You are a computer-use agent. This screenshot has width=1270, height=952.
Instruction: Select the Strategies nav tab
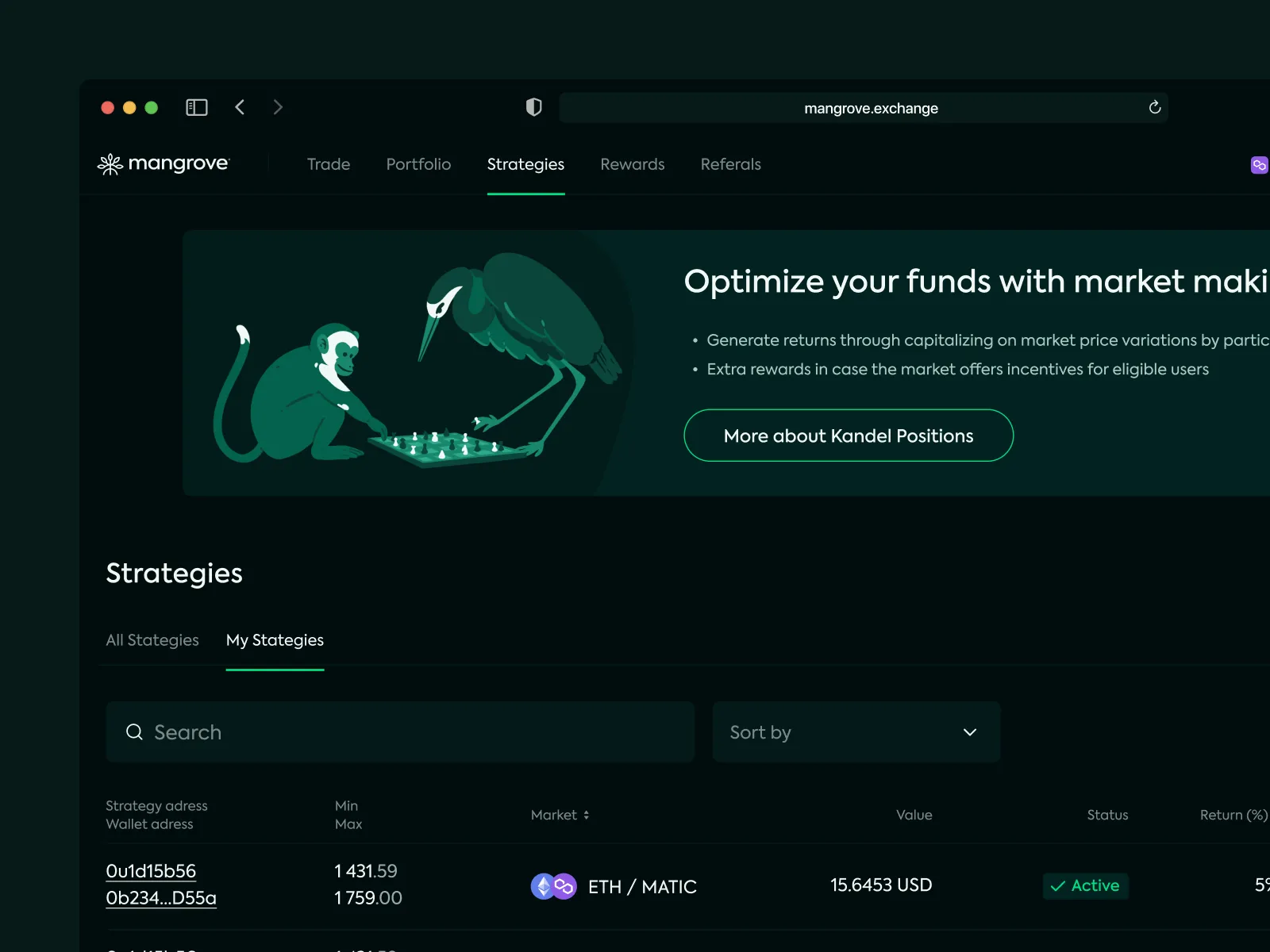tap(525, 164)
